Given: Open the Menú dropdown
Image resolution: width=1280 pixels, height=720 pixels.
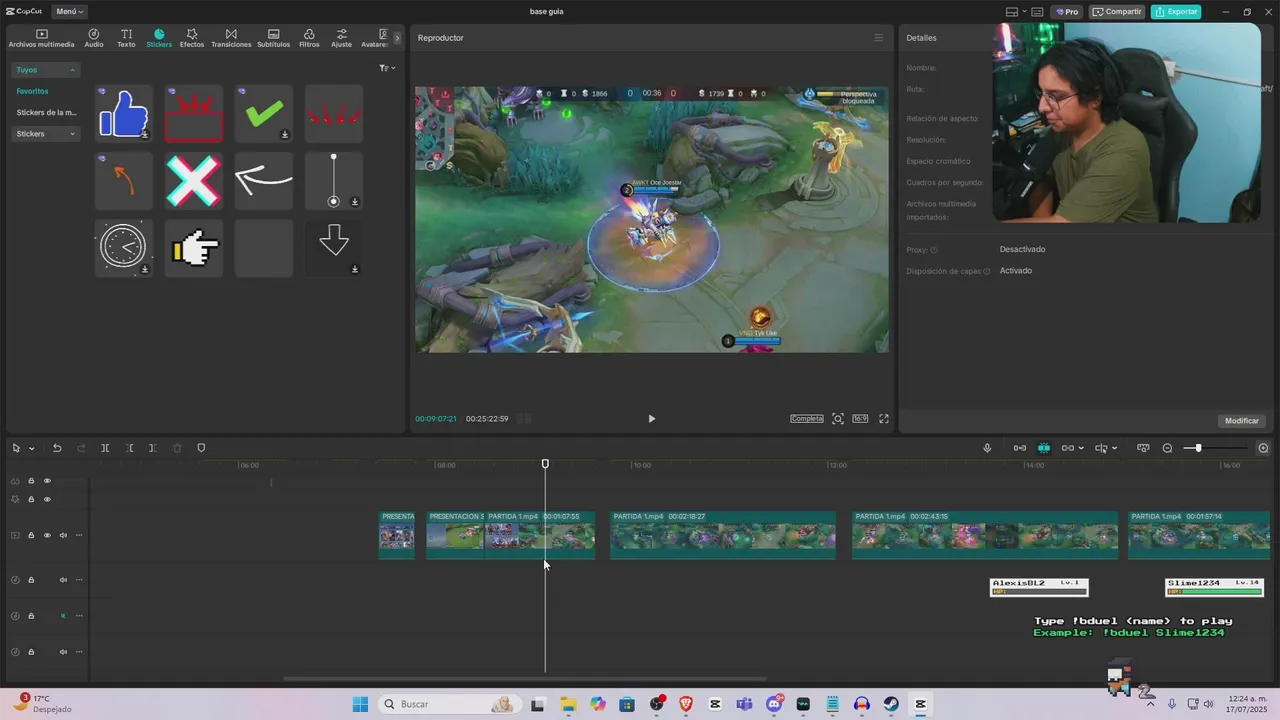Looking at the screenshot, I should 69,12.
